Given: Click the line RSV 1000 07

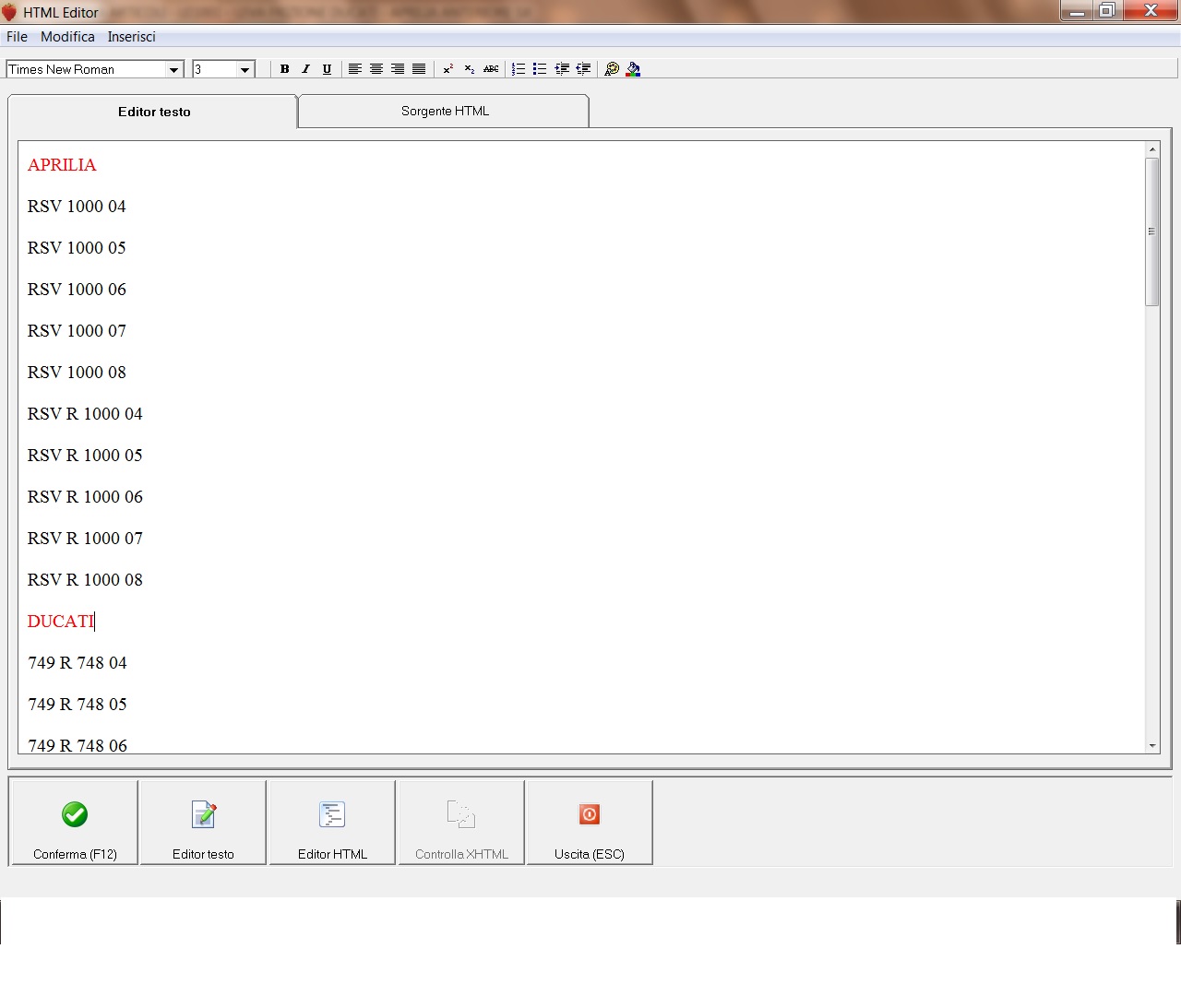Looking at the screenshot, I should coord(77,331).
